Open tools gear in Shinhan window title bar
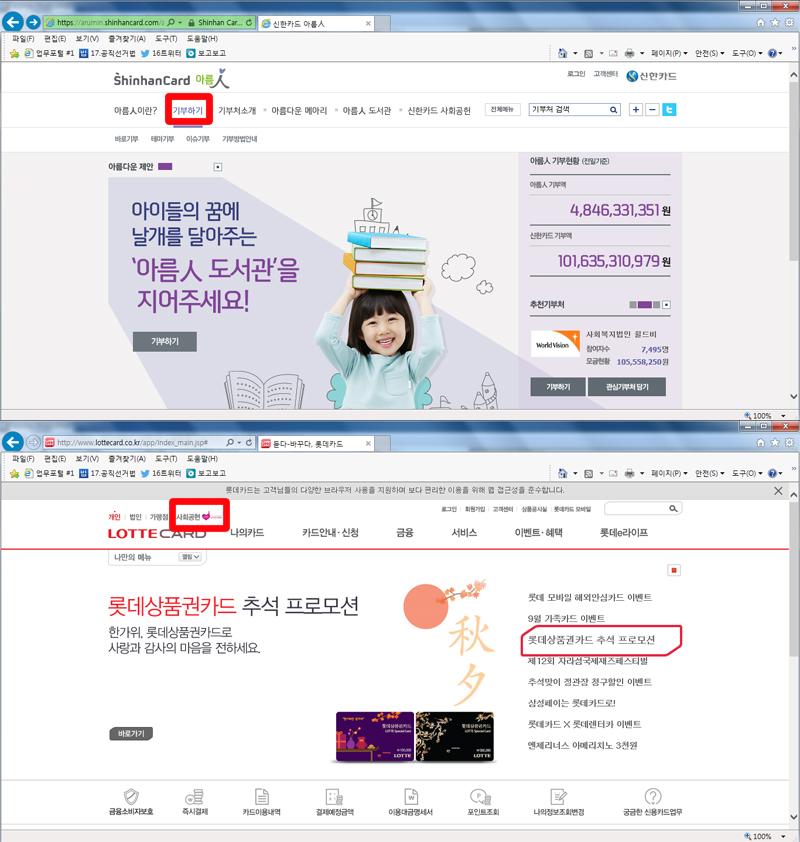 pyautogui.click(x=789, y=23)
